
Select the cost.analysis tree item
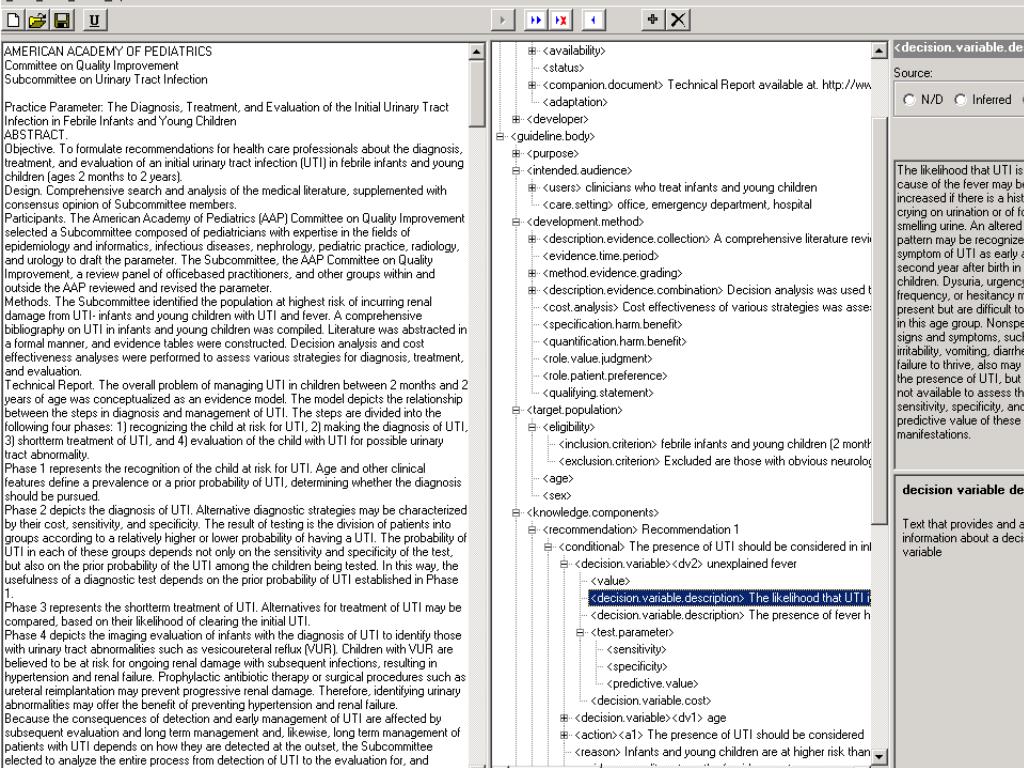coord(706,307)
